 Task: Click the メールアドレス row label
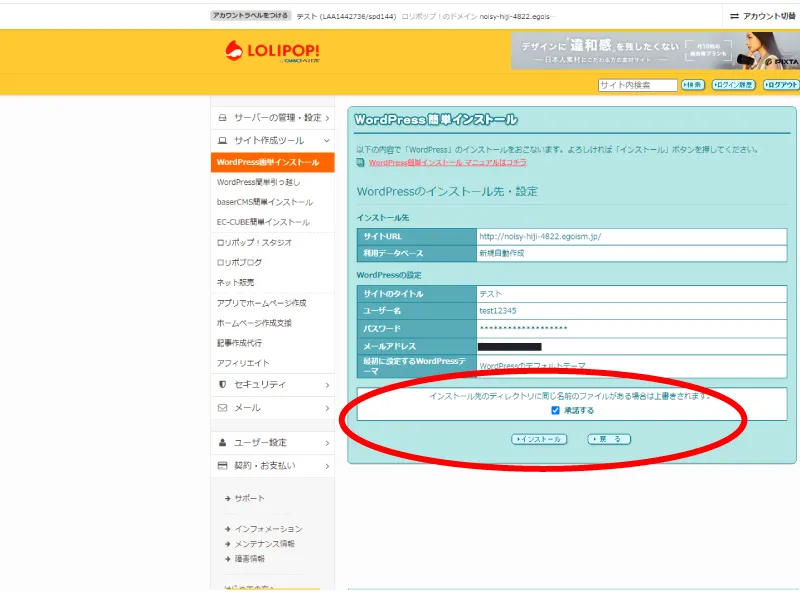389,346
